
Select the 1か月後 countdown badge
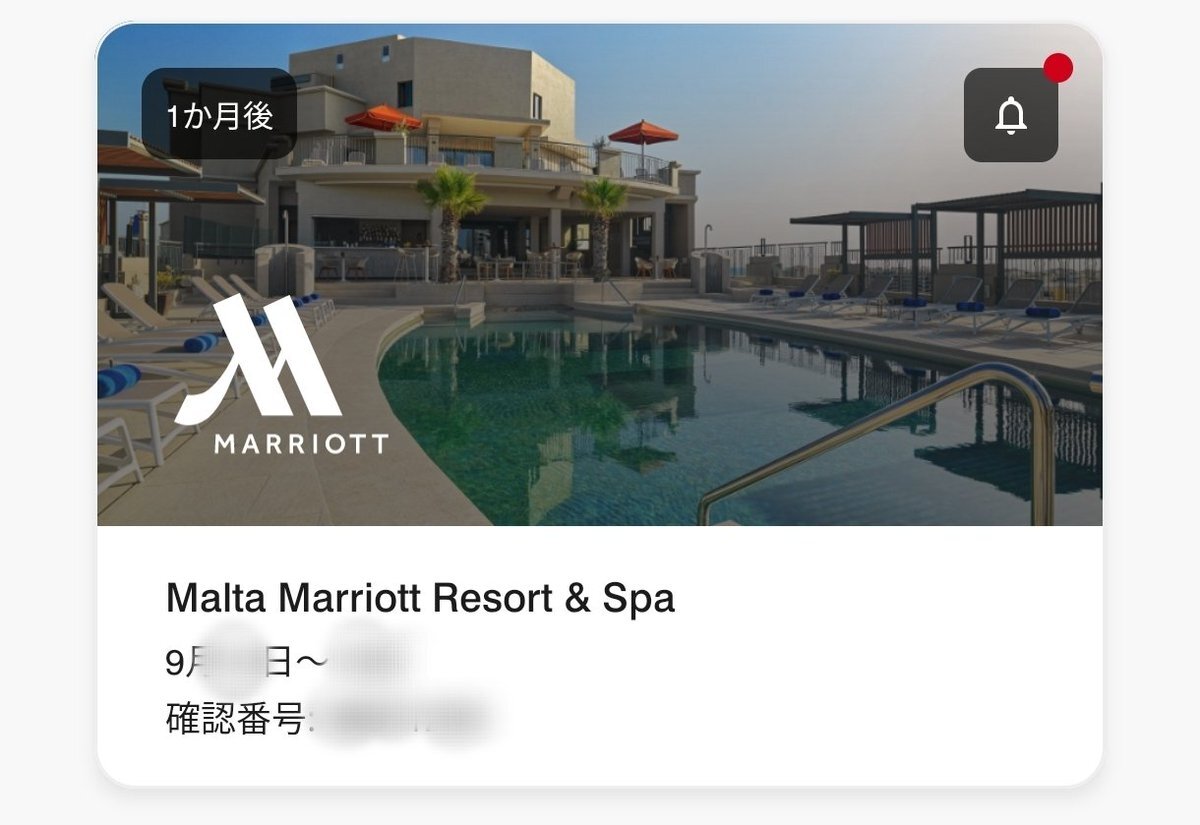[x=219, y=114]
